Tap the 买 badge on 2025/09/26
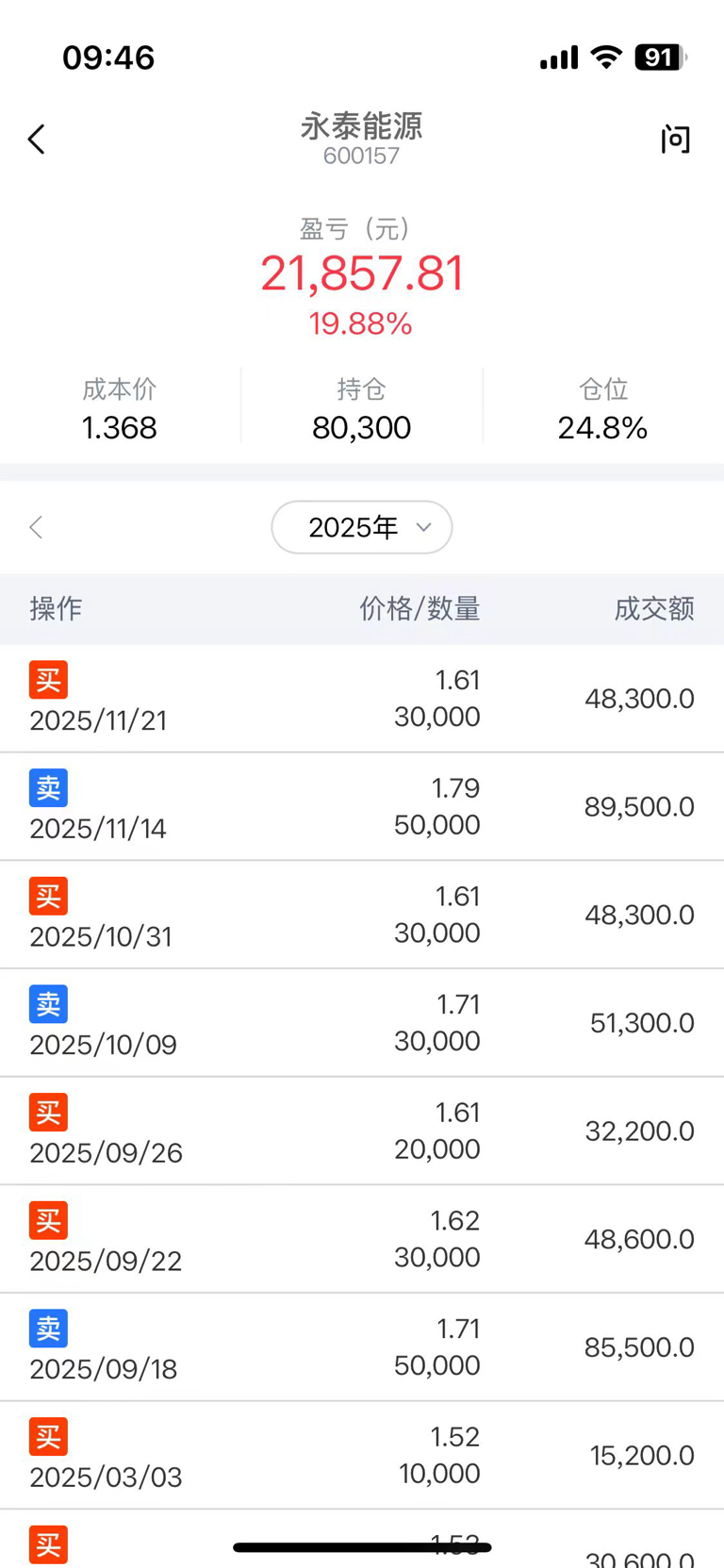The width and height of the screenshot is (724, 1568). 48,1113
